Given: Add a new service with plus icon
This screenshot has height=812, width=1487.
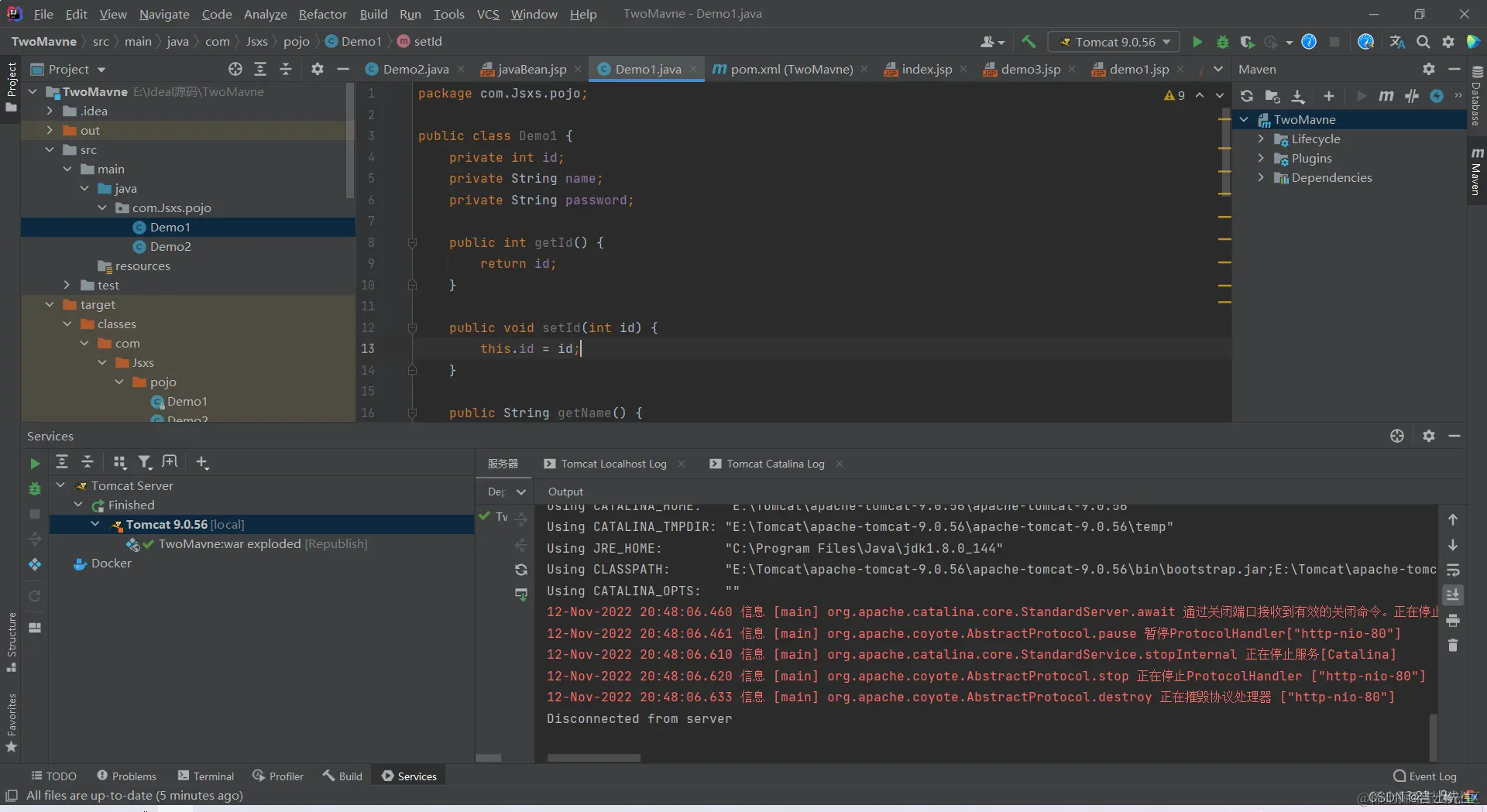Looking at the screenshot, I should 202,462.
